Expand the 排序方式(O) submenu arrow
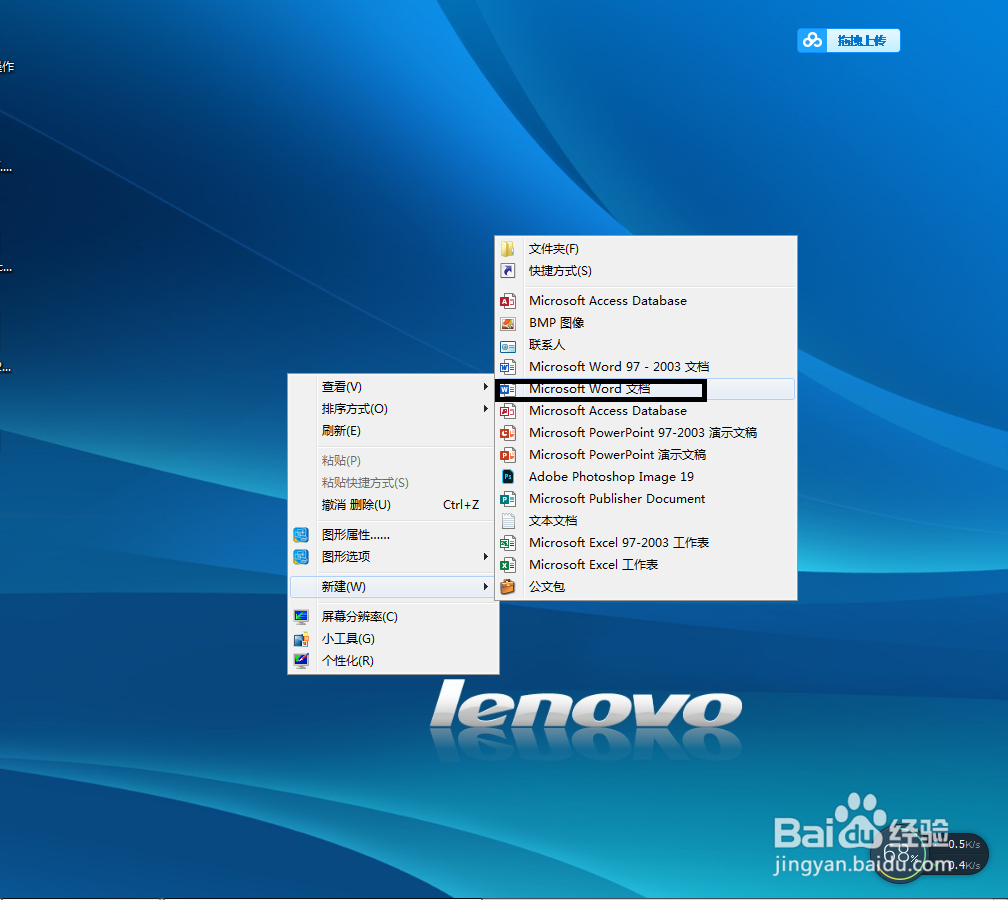Viewport: 1008px width, 900px height. click(x=486, y=408)
